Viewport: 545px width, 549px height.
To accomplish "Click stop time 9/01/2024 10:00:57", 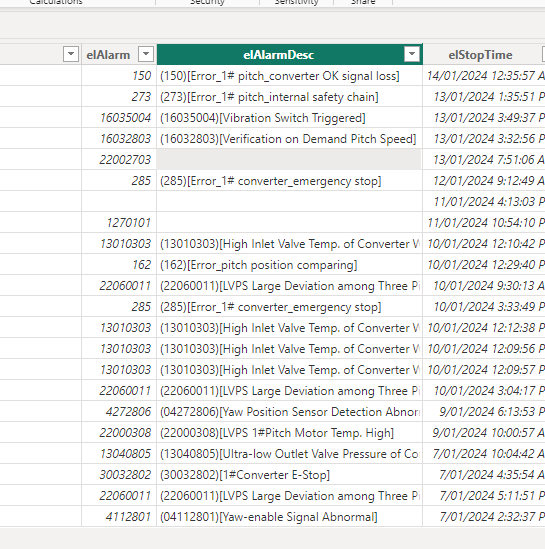I will pos(484,433).
